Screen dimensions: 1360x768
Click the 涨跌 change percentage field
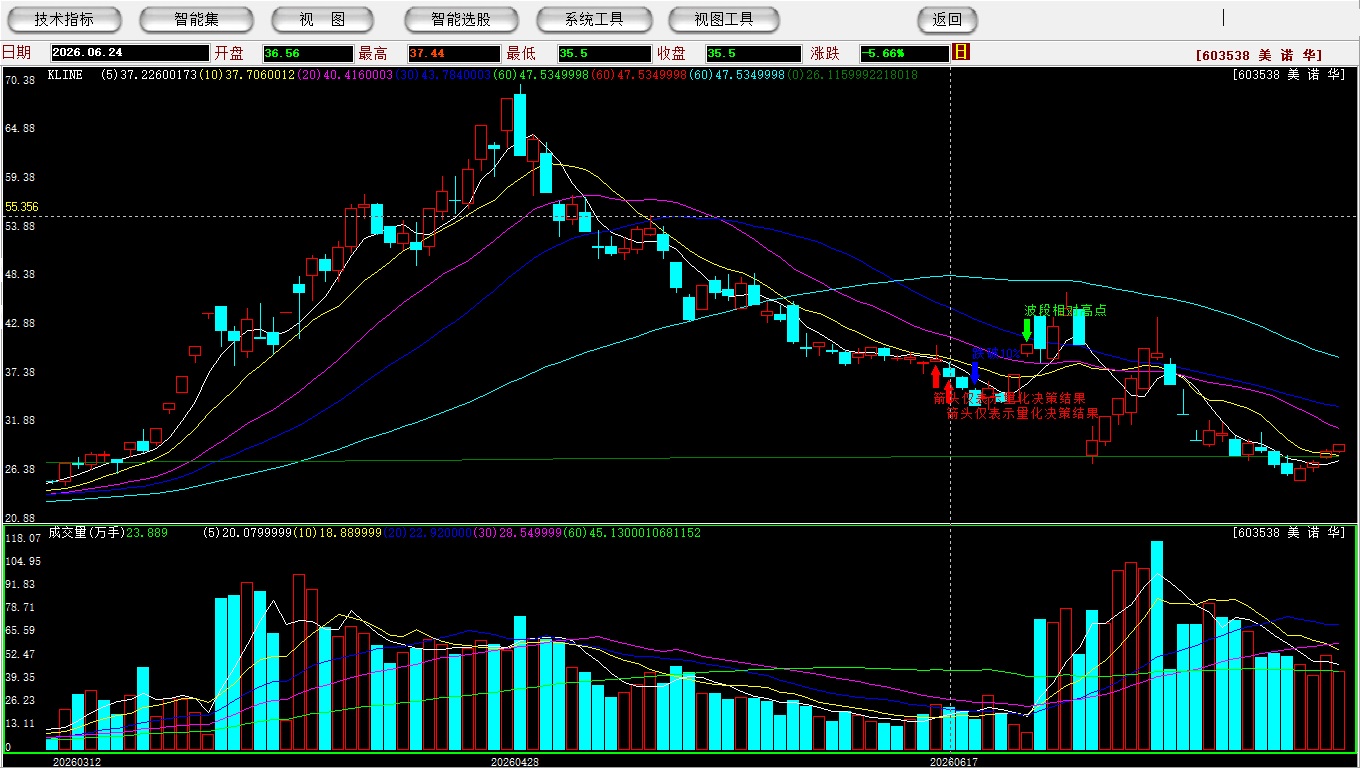[x=905, y=53]
